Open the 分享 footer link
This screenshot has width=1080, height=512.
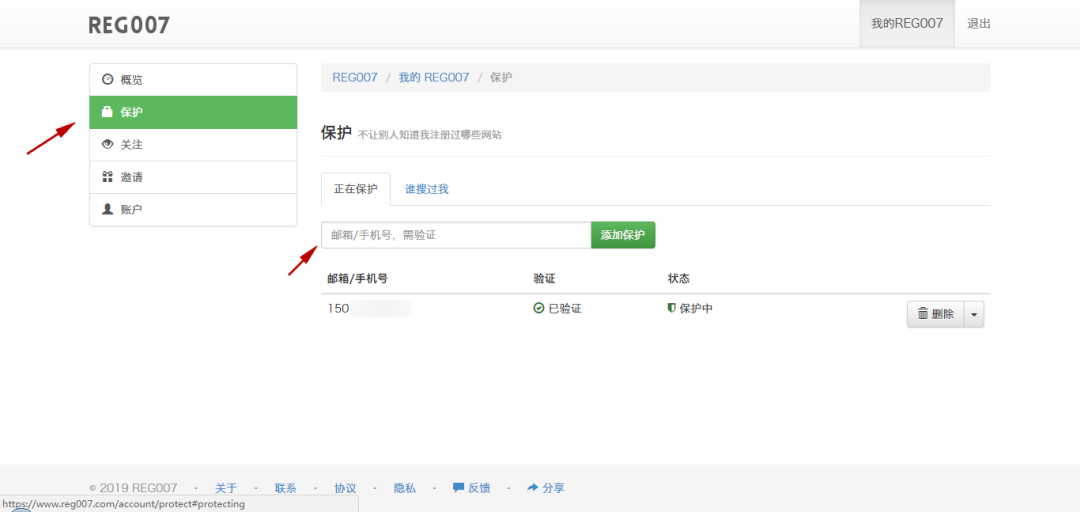coord(546,488)
